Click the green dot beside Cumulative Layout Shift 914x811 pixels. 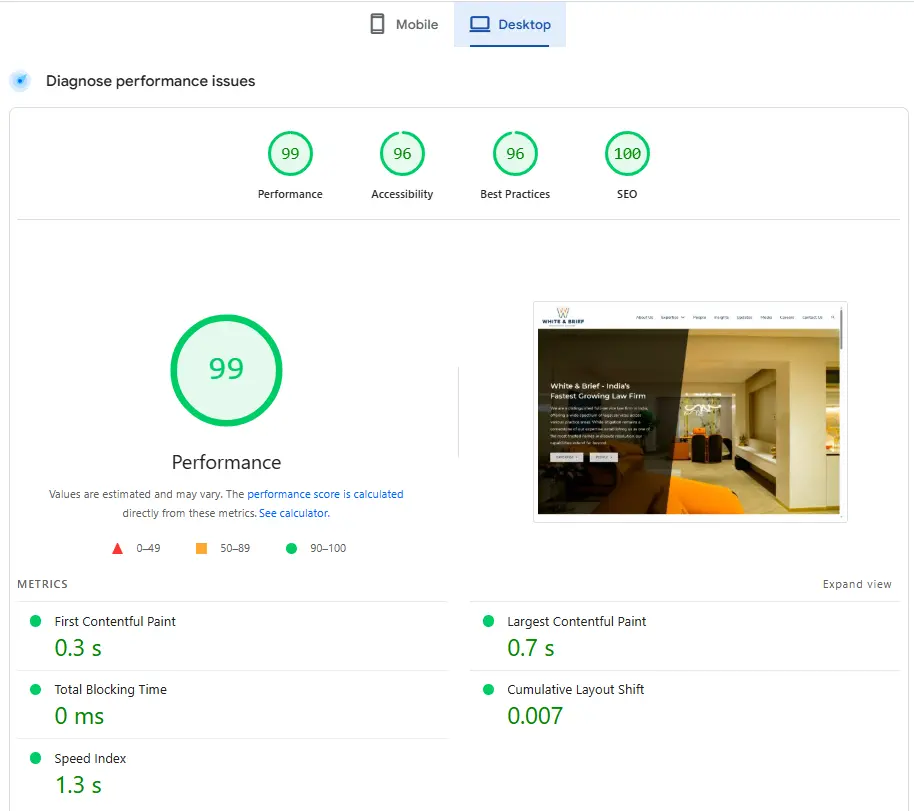point(488,689)
